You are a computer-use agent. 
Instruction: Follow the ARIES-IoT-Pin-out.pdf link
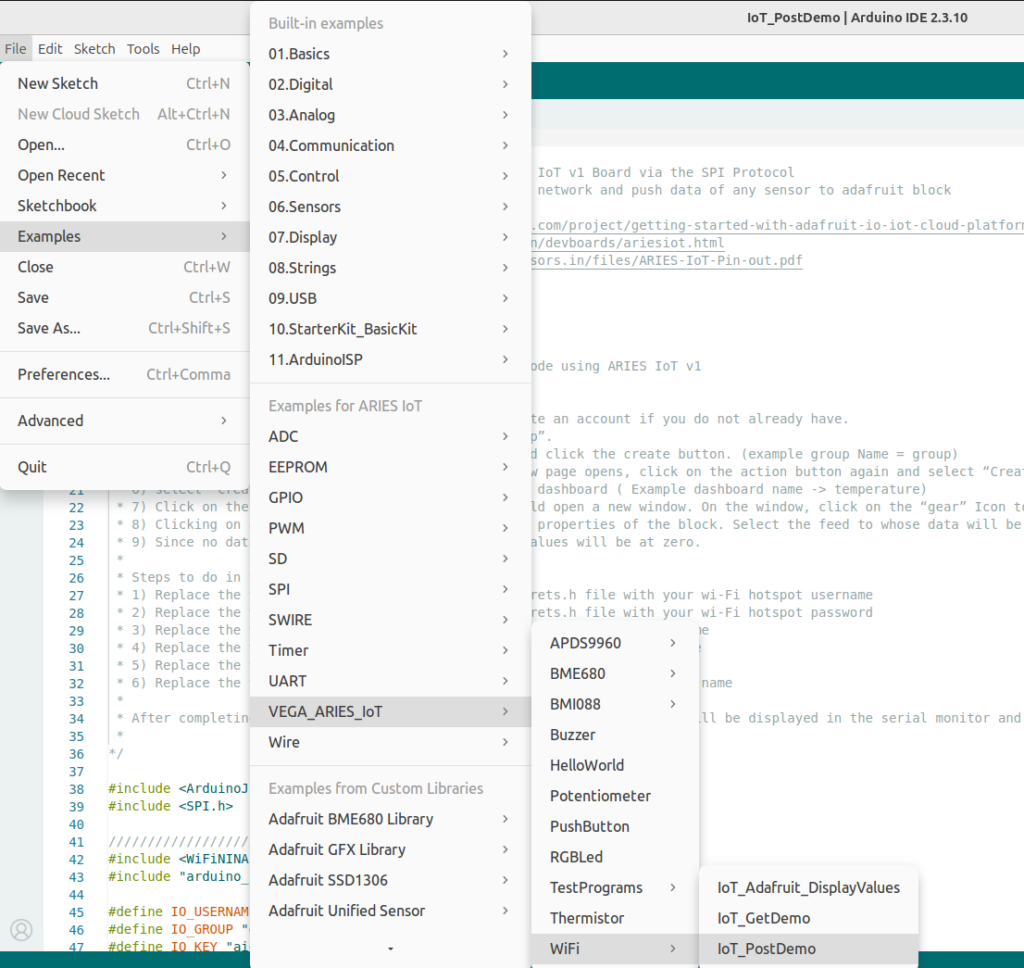pyautogui.click(x=666, y=260)
